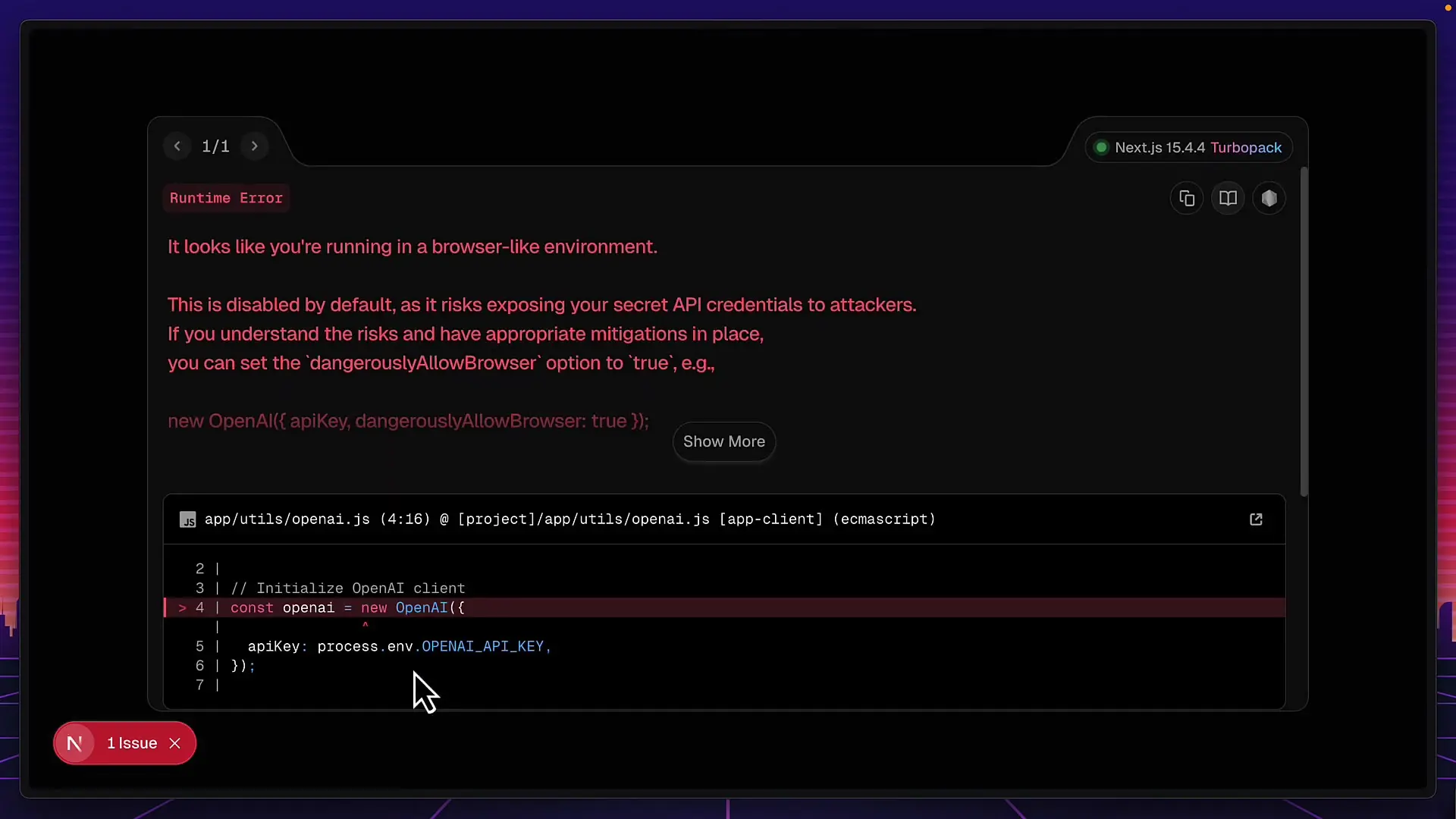Click the Turbopack word
This screenshot has height=819, width=1456.
pos(1246,147)
